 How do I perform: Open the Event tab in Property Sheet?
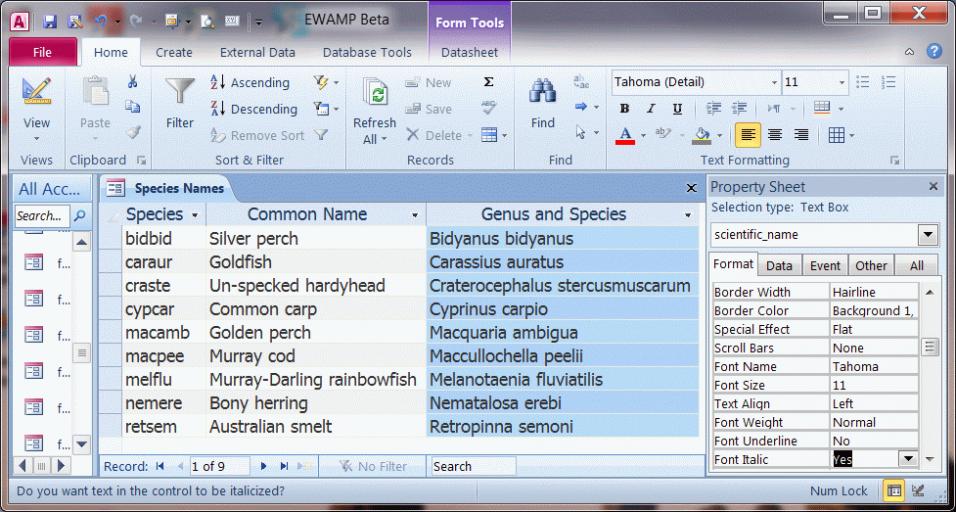[x=825, y=265]
